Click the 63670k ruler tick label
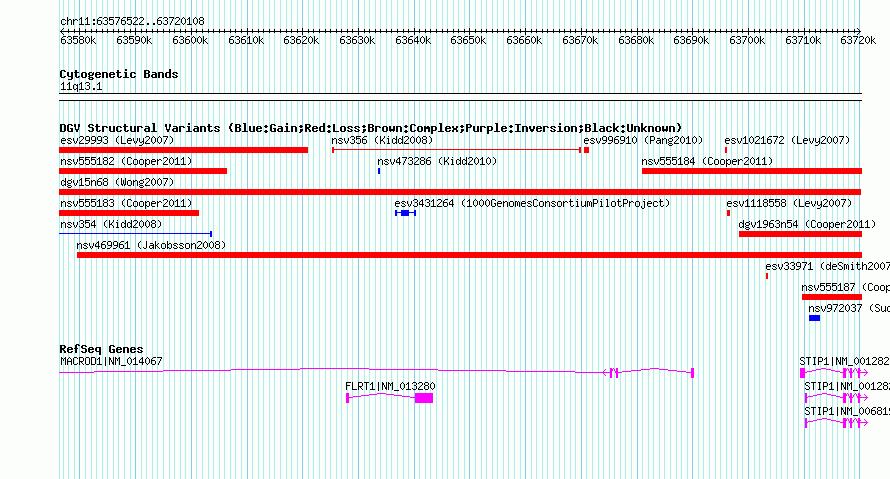This screenshot has width=890, height=479. tap(580, 40)
